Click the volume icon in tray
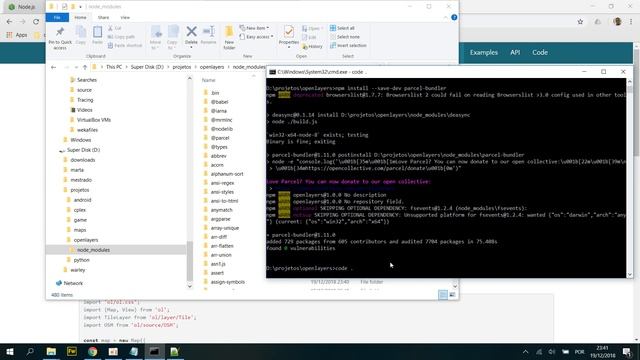 pos(552,352)
